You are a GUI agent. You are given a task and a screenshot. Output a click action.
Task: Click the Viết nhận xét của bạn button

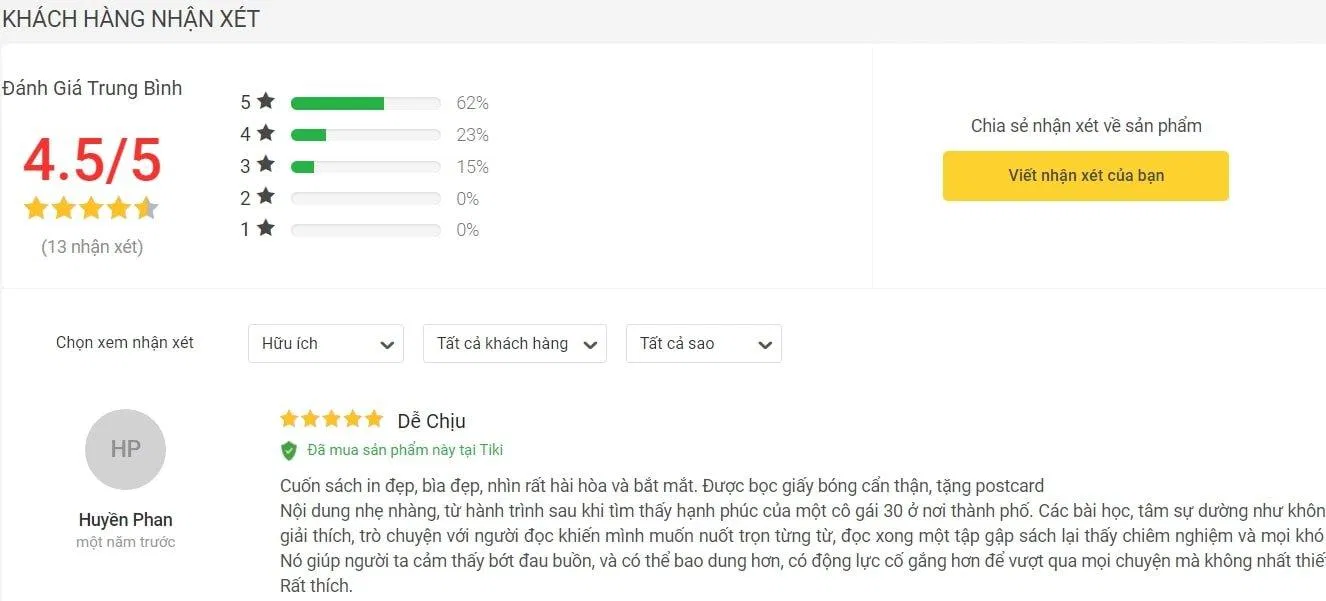tap(1085, 175)
